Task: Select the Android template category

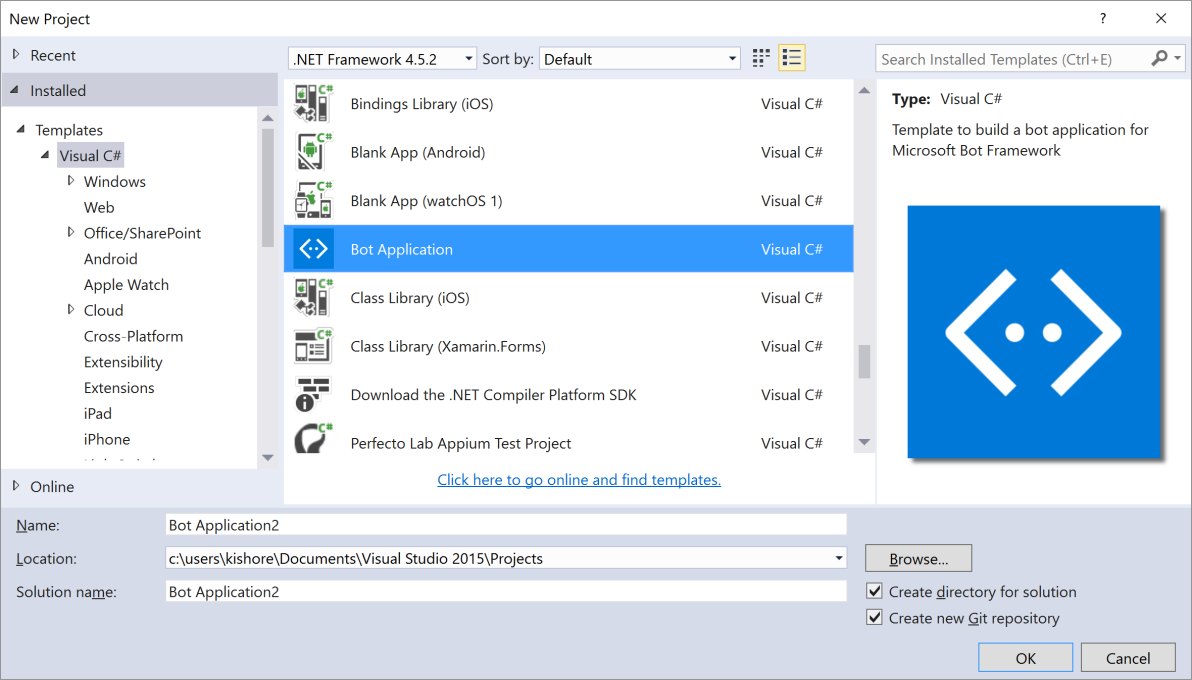Action: coord(110,259)
